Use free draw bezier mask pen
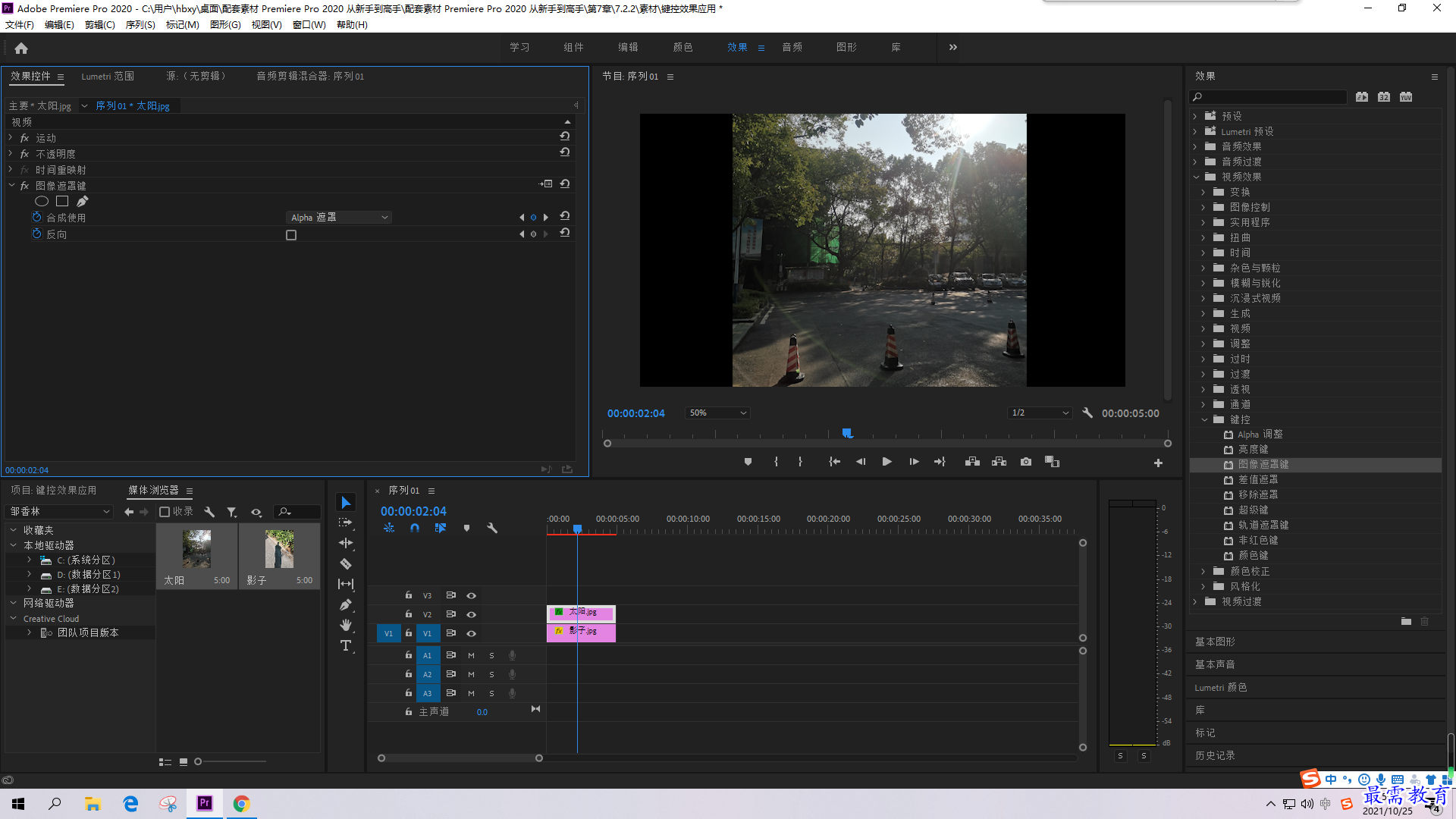The width and height of the screenshot is (1456, 819). click(x=83, y=201)
